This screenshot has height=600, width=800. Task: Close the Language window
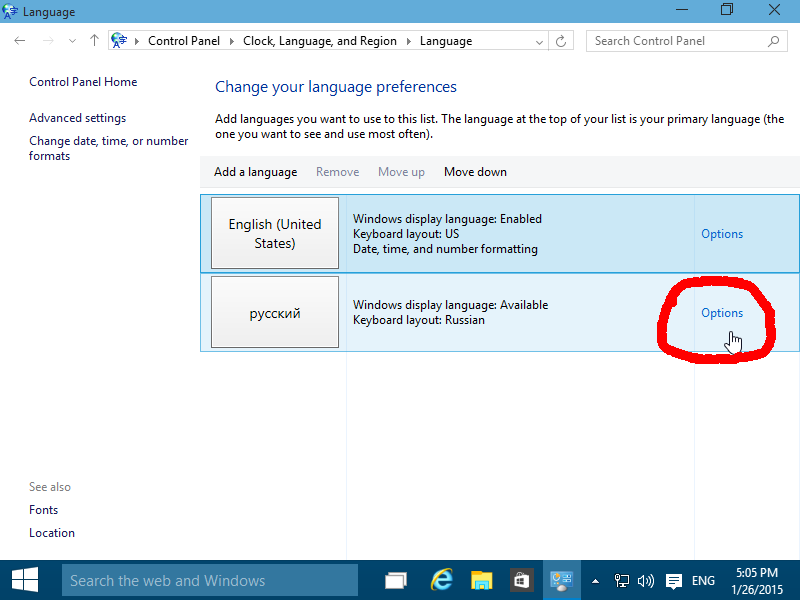(774, 10)
